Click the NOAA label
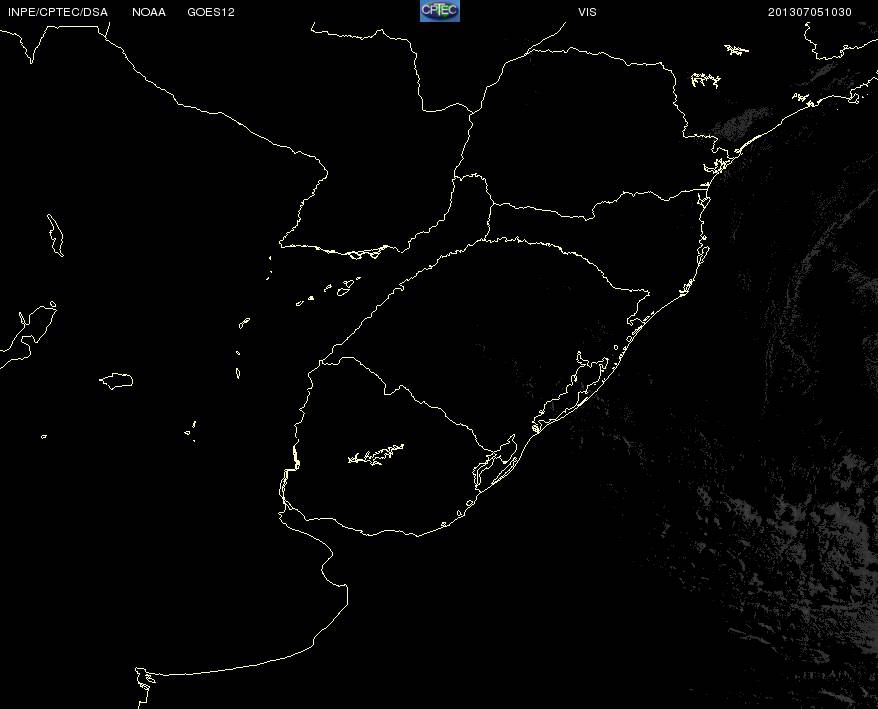878x709 pixels. tap(149, 12)
